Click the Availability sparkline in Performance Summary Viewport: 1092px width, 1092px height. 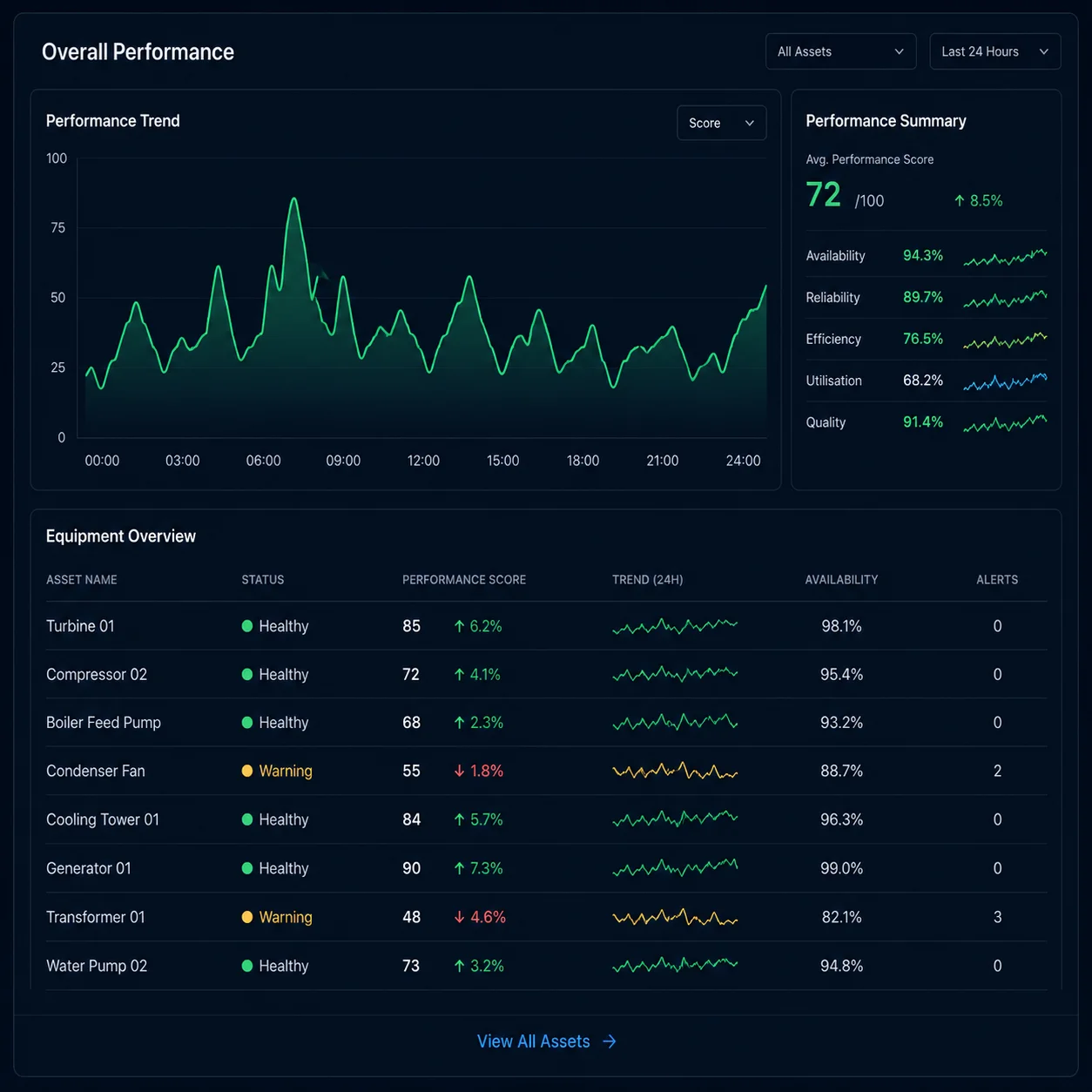(x=1005, y=258)
